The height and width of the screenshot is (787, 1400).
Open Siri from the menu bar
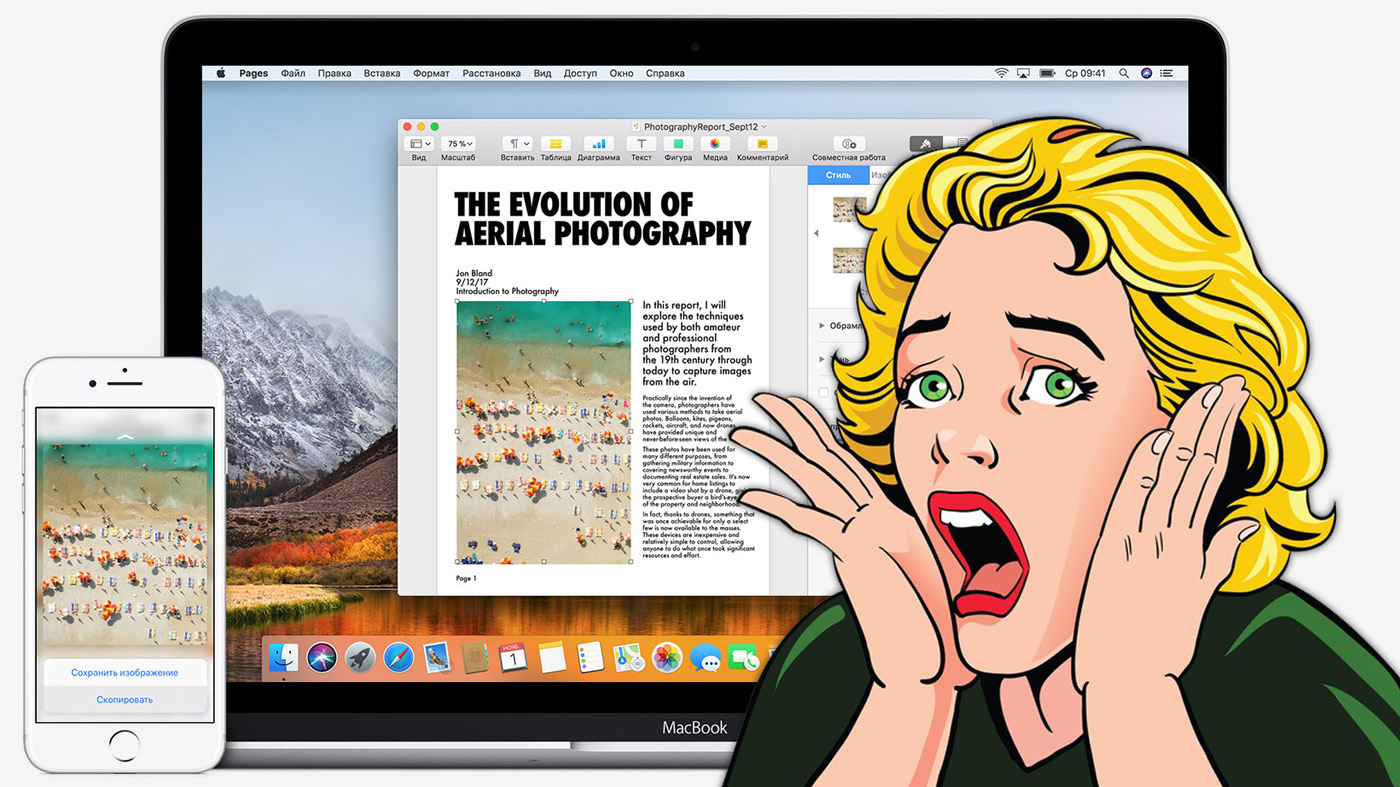(x=1147, y=73)
